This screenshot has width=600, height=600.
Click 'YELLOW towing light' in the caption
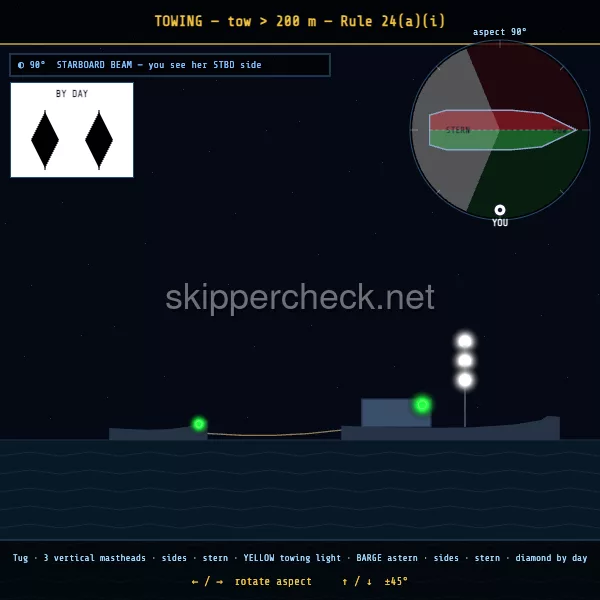click(292, 558)
